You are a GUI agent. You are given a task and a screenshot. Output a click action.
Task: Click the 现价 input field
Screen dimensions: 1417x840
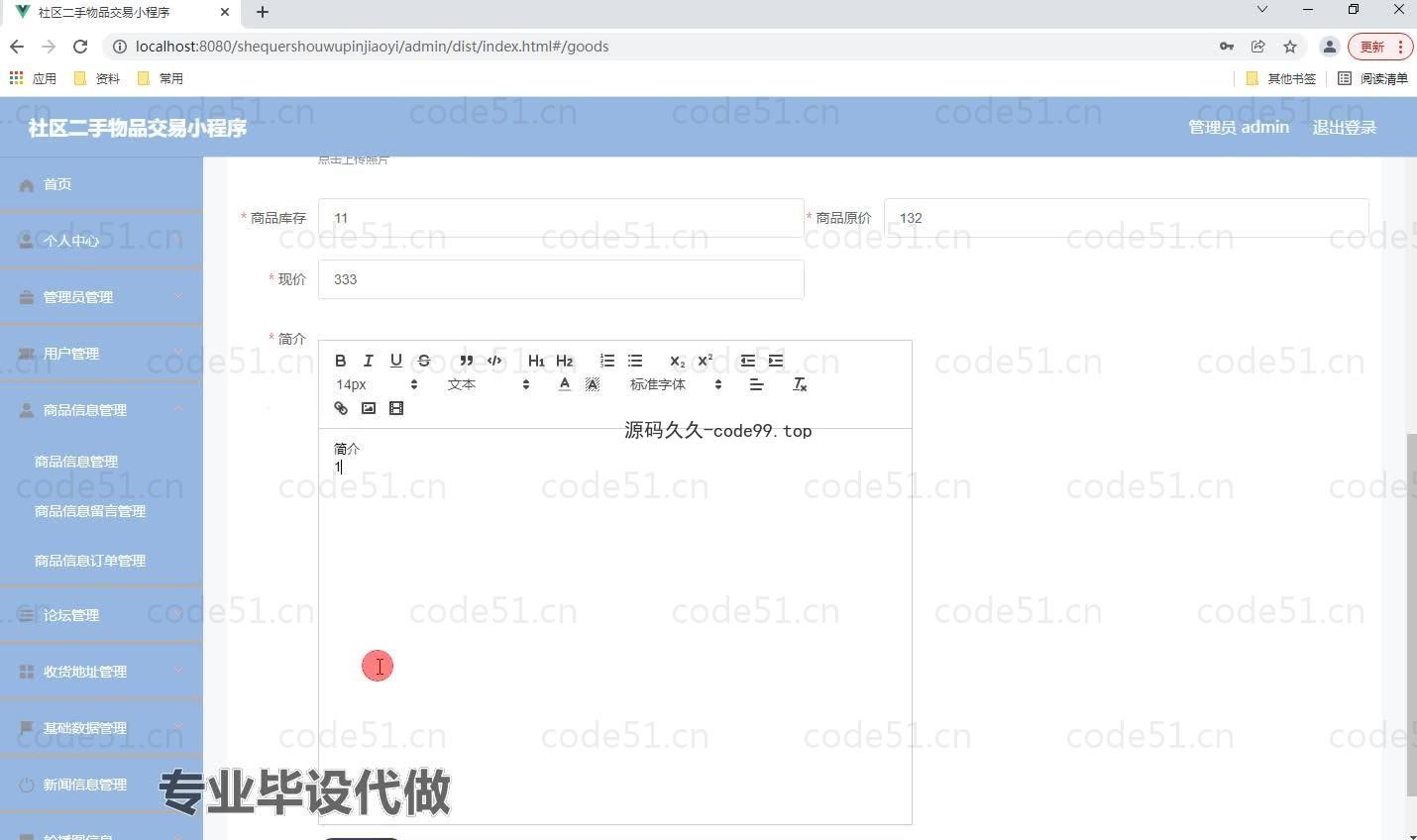561,279
